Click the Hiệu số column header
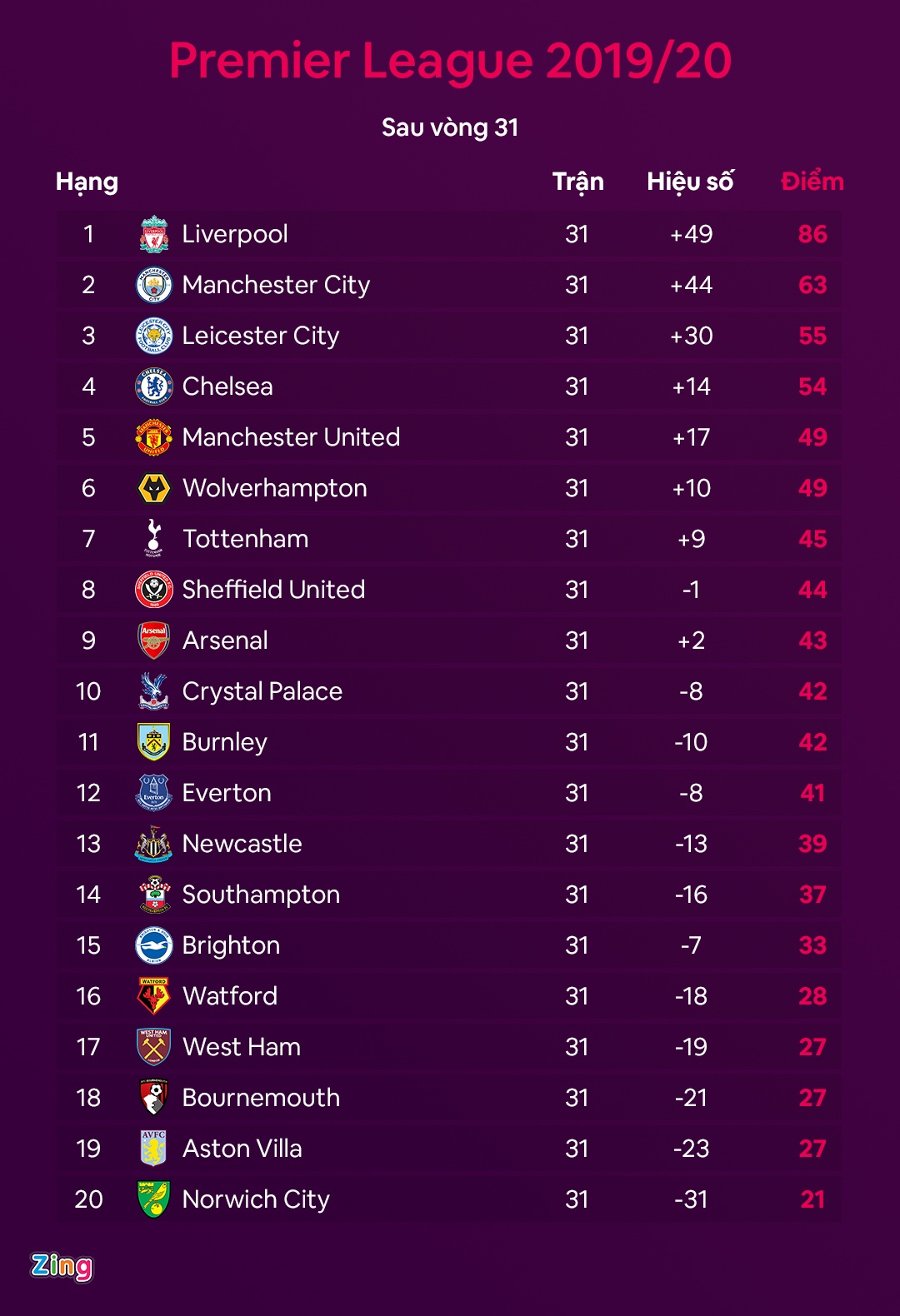Screen dimensions: 900x1316 pos(690,182)
